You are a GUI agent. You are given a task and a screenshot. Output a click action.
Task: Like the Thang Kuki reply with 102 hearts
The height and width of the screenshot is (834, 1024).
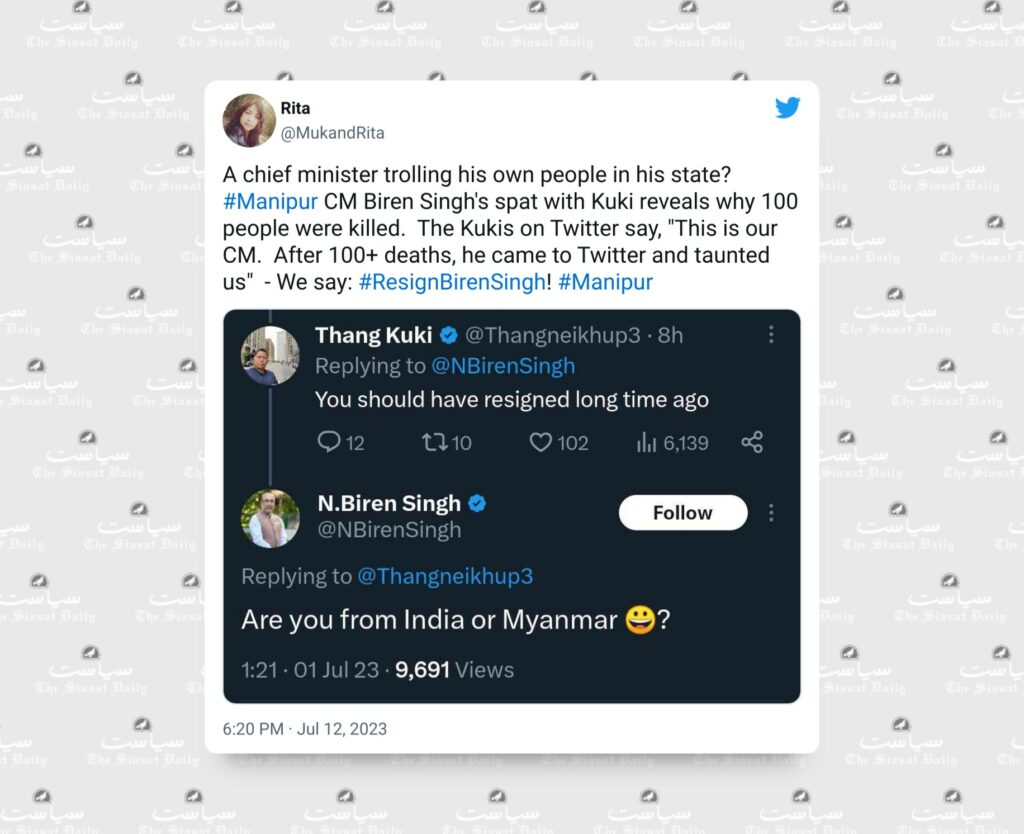pyautogui.click(x=540, y=443)
